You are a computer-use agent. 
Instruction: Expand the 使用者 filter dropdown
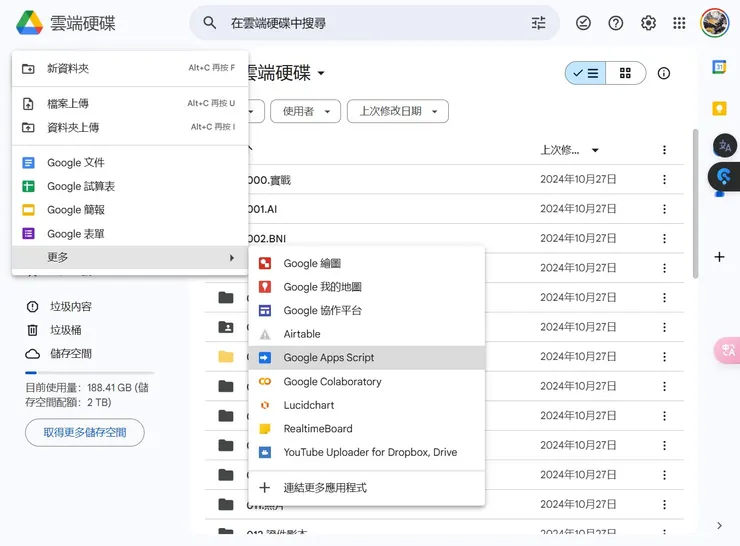(305, 111)
